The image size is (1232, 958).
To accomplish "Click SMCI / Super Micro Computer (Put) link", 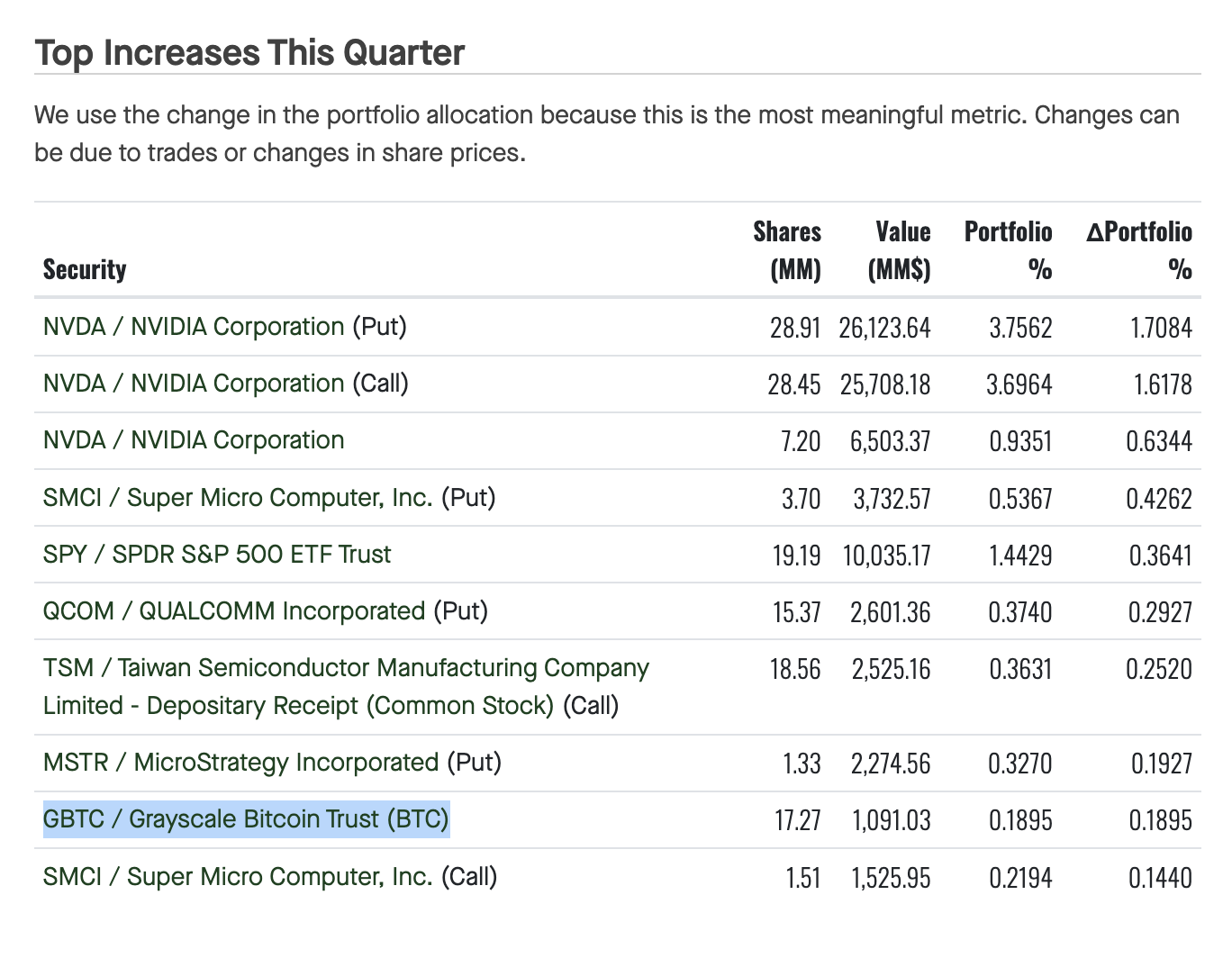I will 238,498.
